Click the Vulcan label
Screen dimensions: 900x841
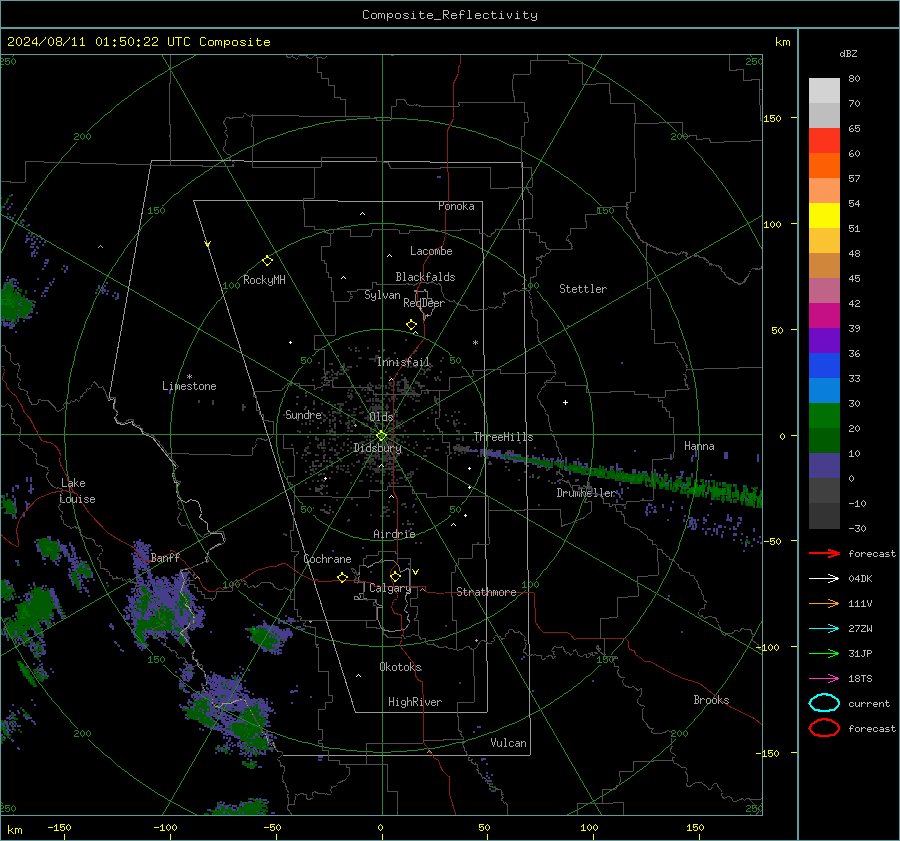[509, 743]
